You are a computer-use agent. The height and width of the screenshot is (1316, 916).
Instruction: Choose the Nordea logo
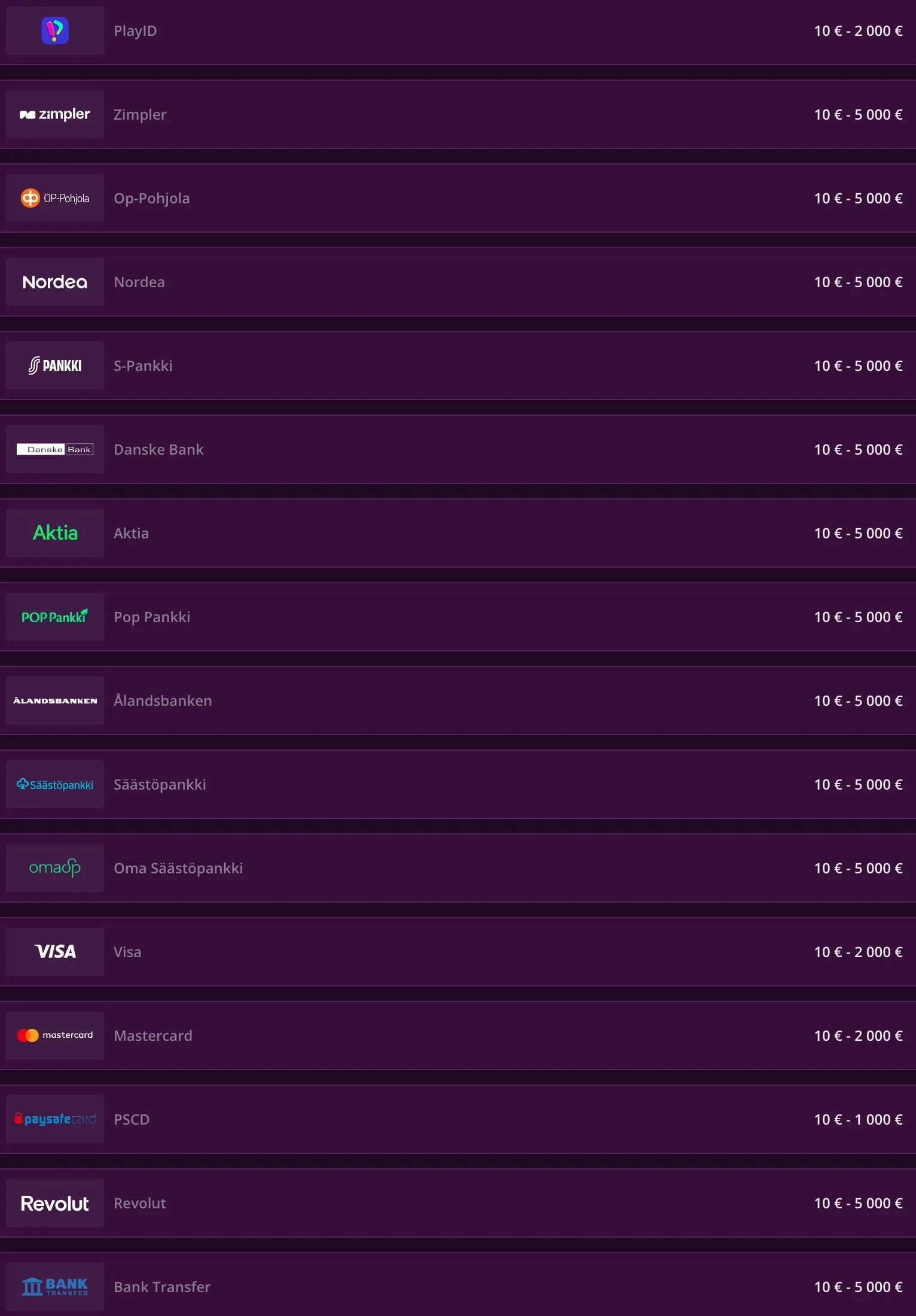[55, 282]
